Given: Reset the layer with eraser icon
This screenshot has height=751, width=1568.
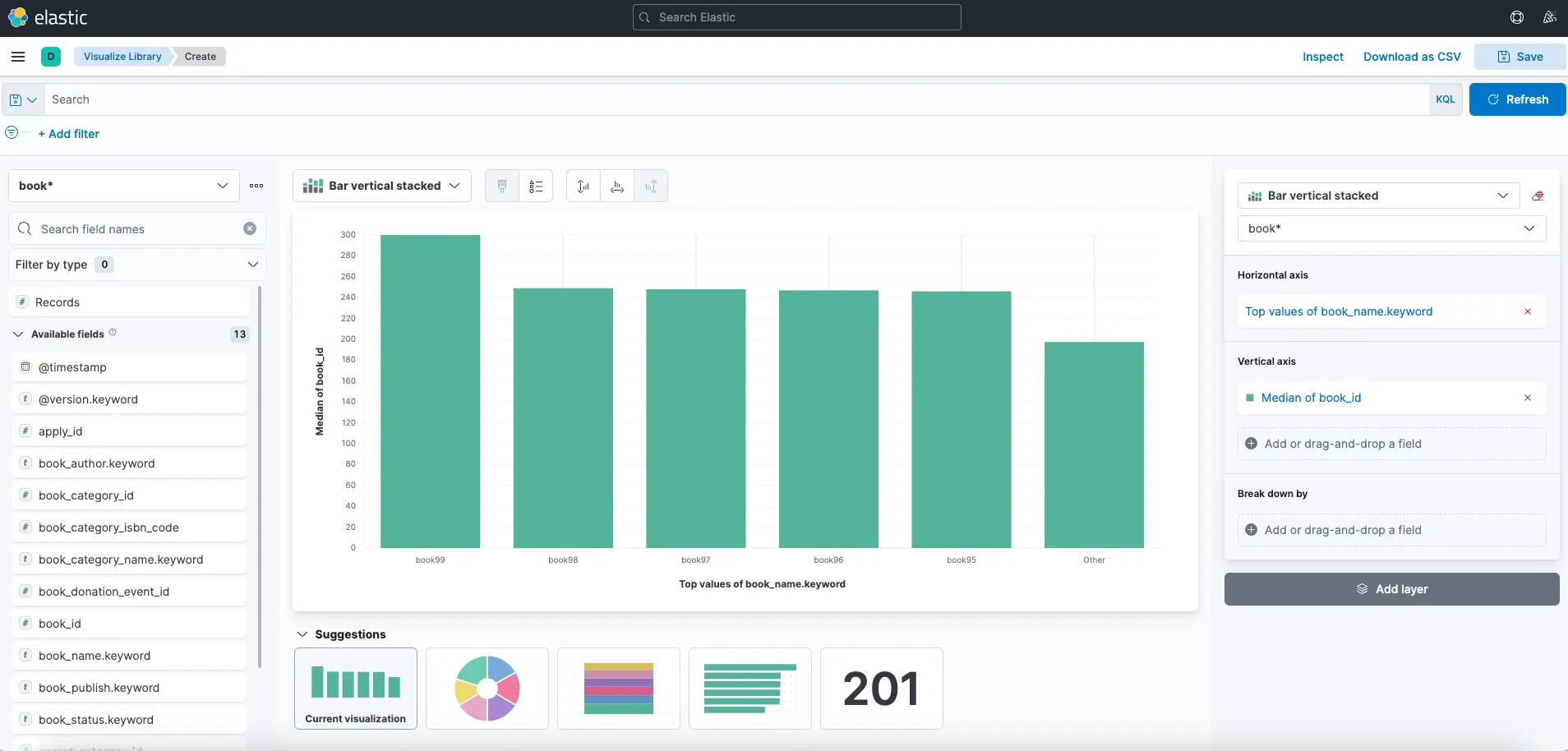Looking at the screenshot, I should 1538,196.
